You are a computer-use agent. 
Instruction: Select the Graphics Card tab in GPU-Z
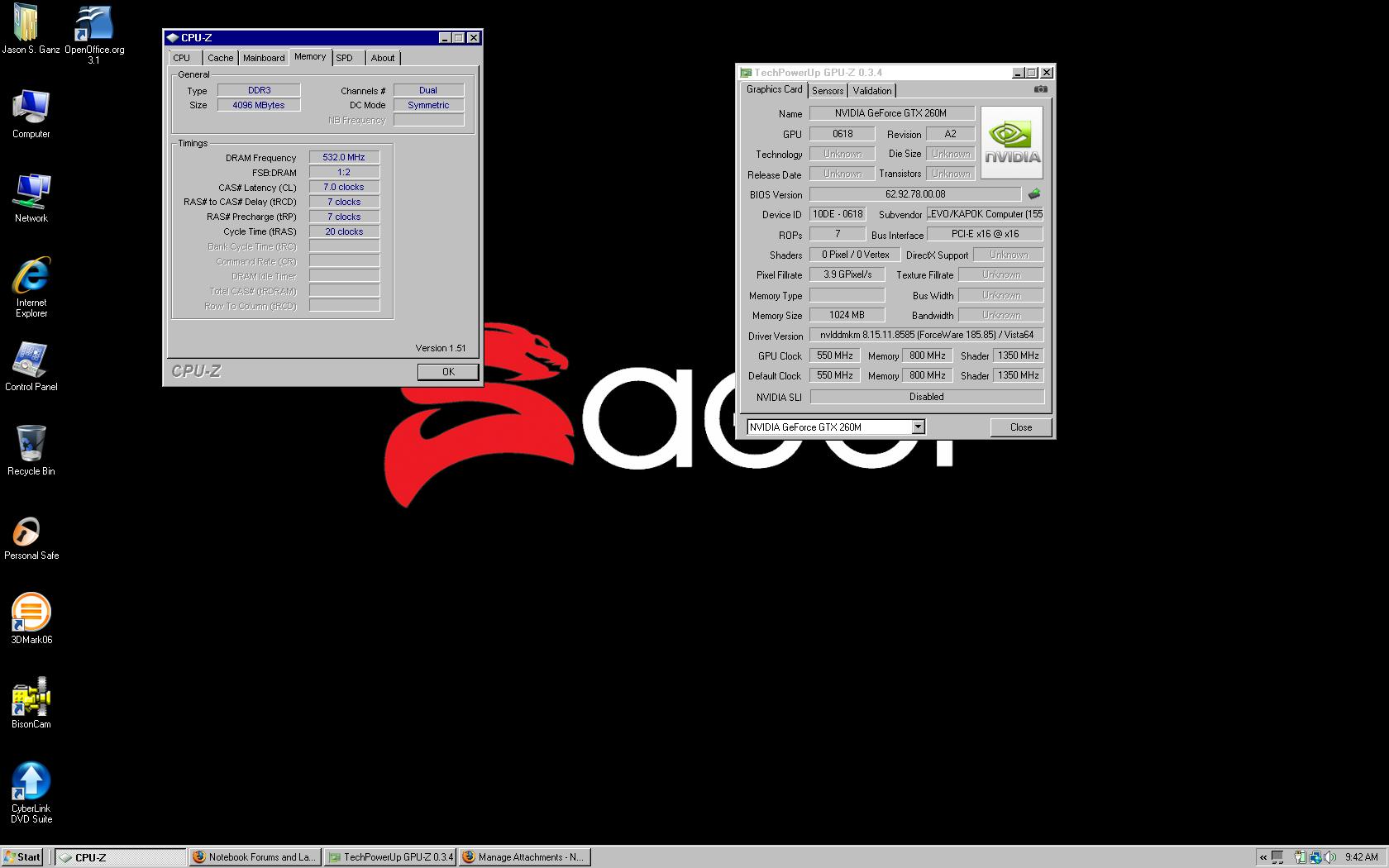coord(774,90)
